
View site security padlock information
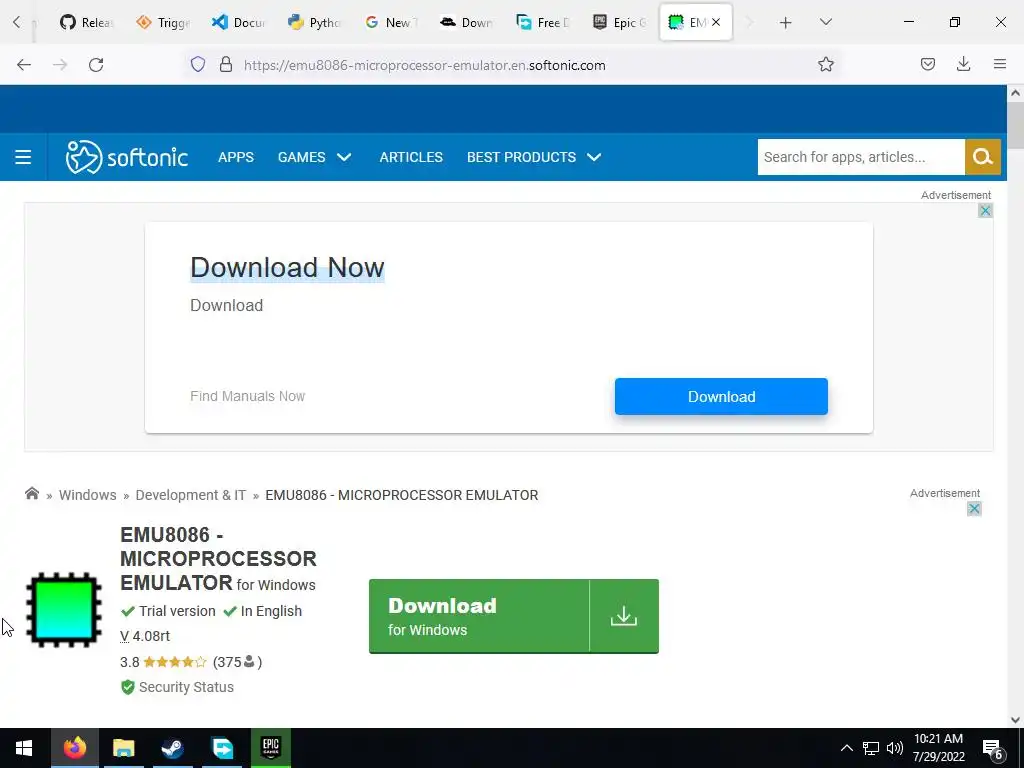(x=226, y=65)
